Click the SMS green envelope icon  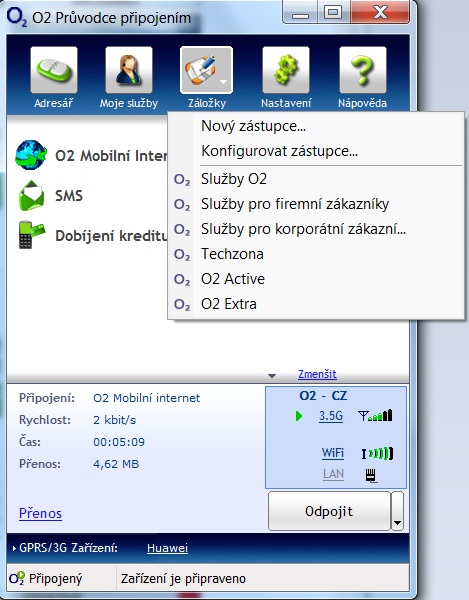click(x=31, y=196)
